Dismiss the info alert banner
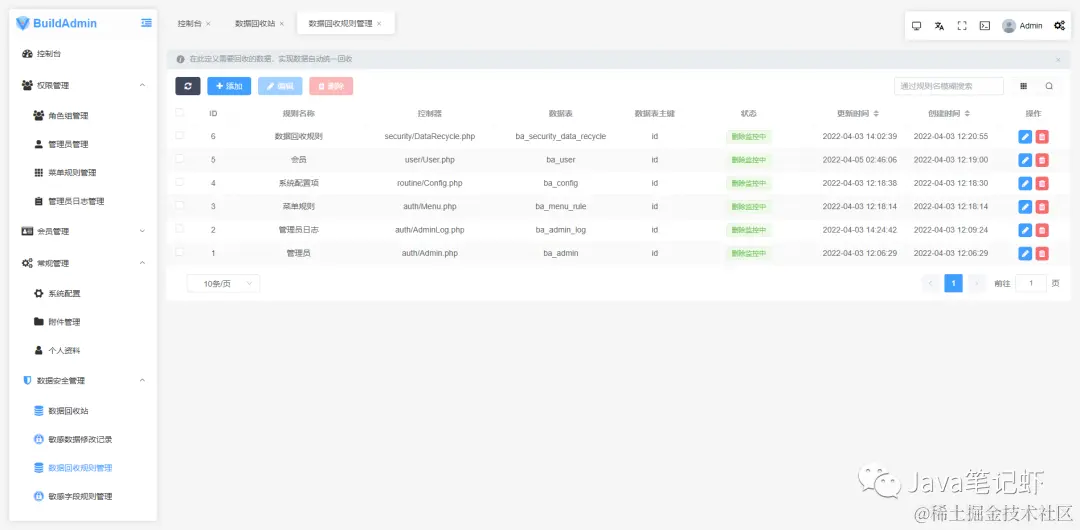The image size is (1080, 530). pos(1059,60)
